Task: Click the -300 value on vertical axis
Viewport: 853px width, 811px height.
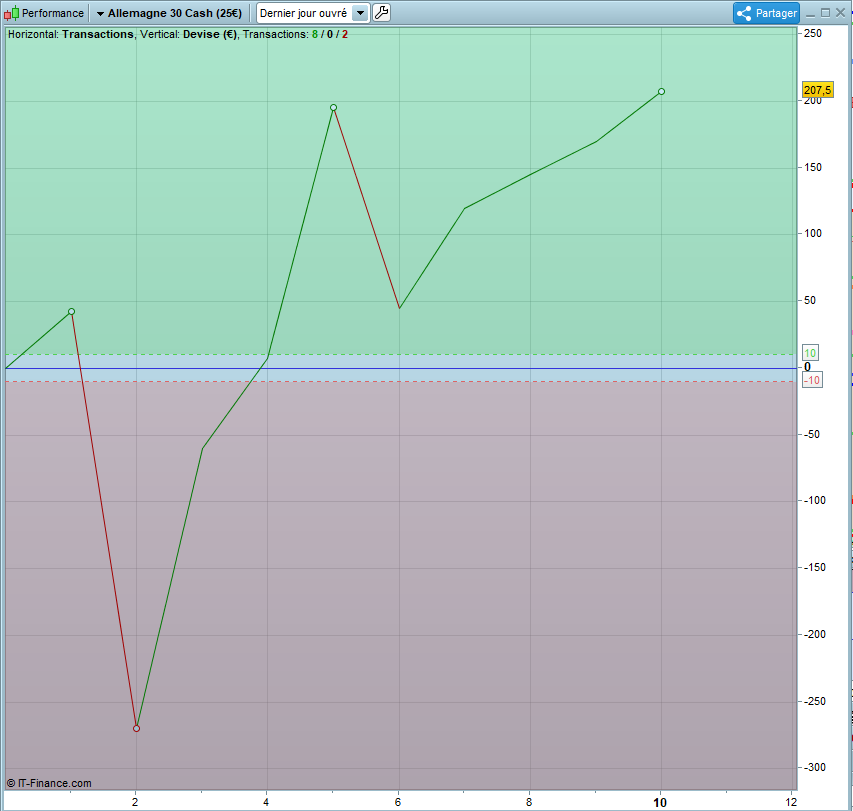Action: point(815,767)
